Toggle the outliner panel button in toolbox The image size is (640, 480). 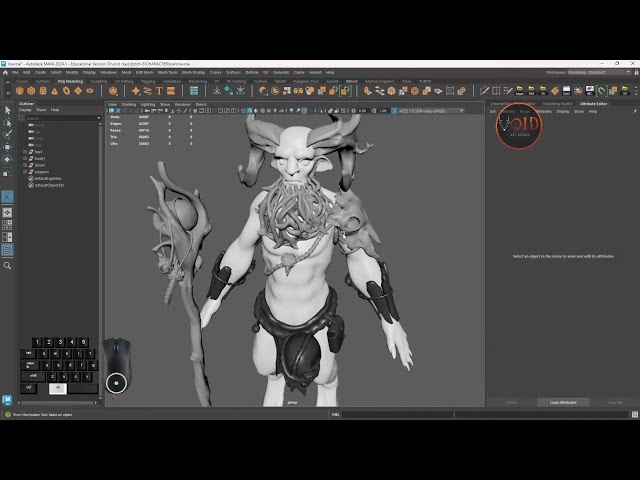tap(7, 250)
